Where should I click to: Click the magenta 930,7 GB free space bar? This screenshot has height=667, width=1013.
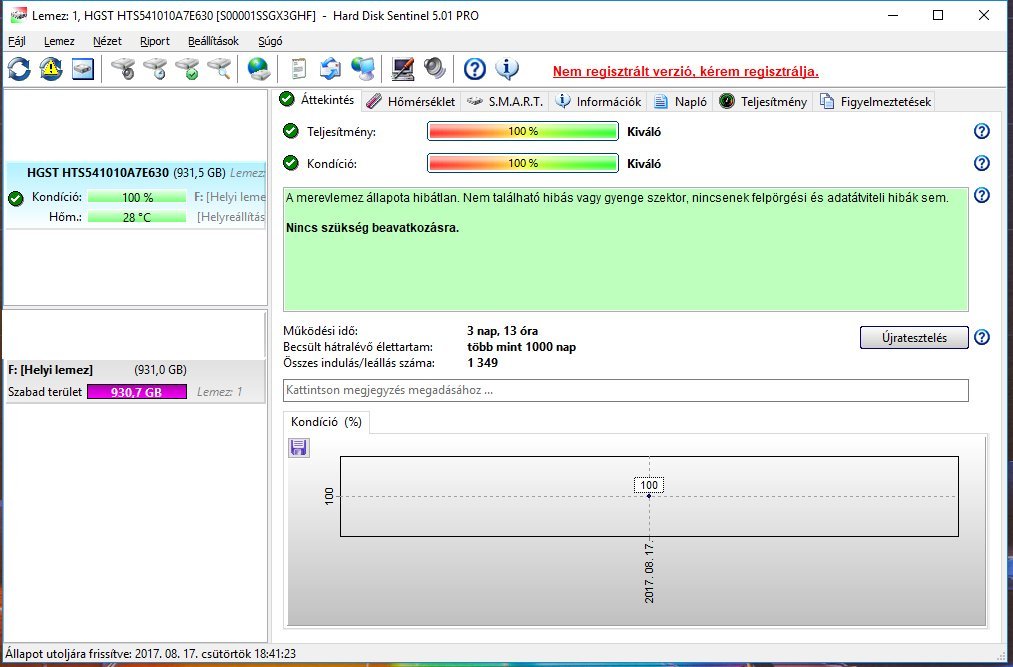(137, 392)
